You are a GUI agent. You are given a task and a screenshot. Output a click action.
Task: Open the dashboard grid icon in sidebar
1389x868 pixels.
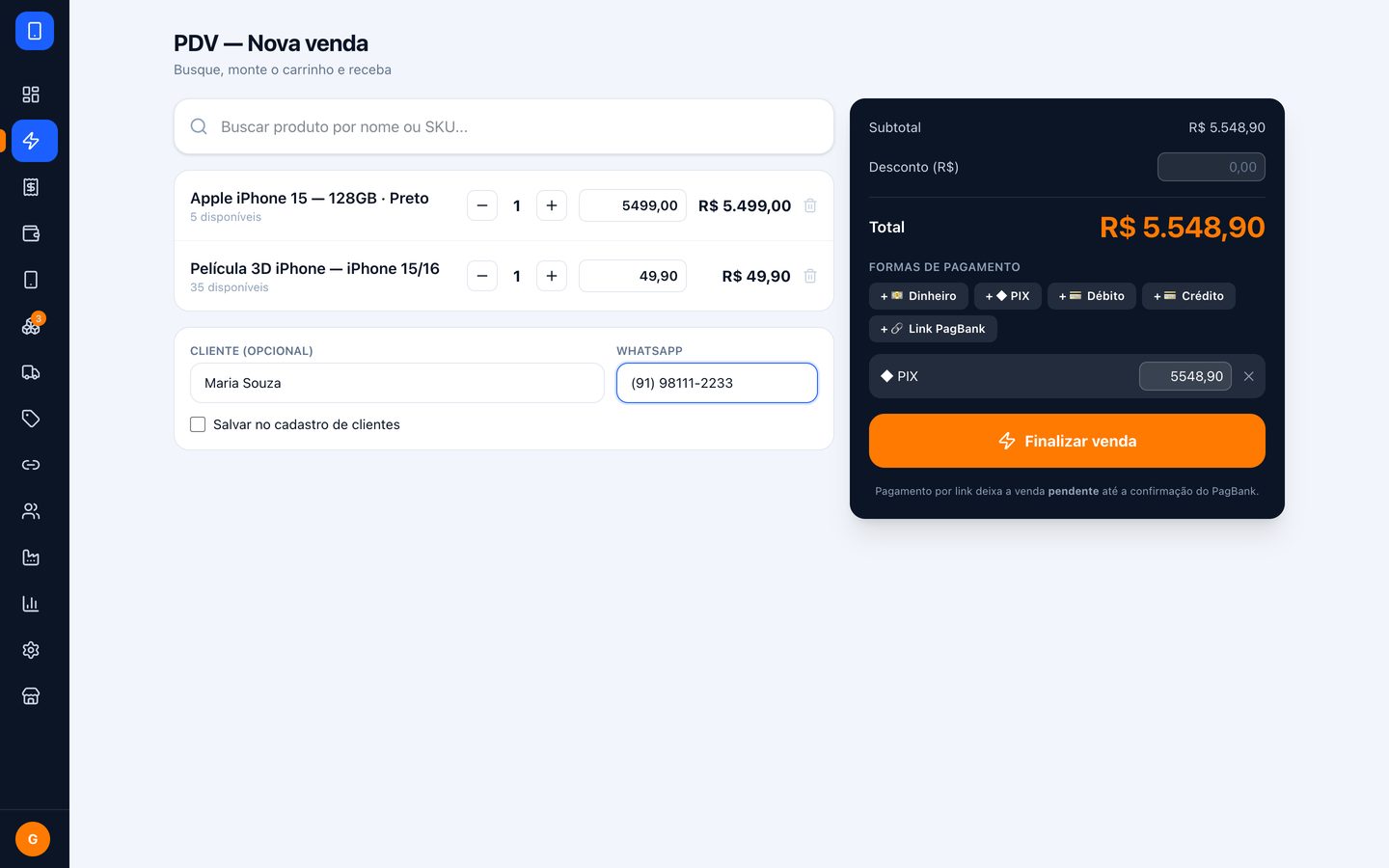[31, 95]
